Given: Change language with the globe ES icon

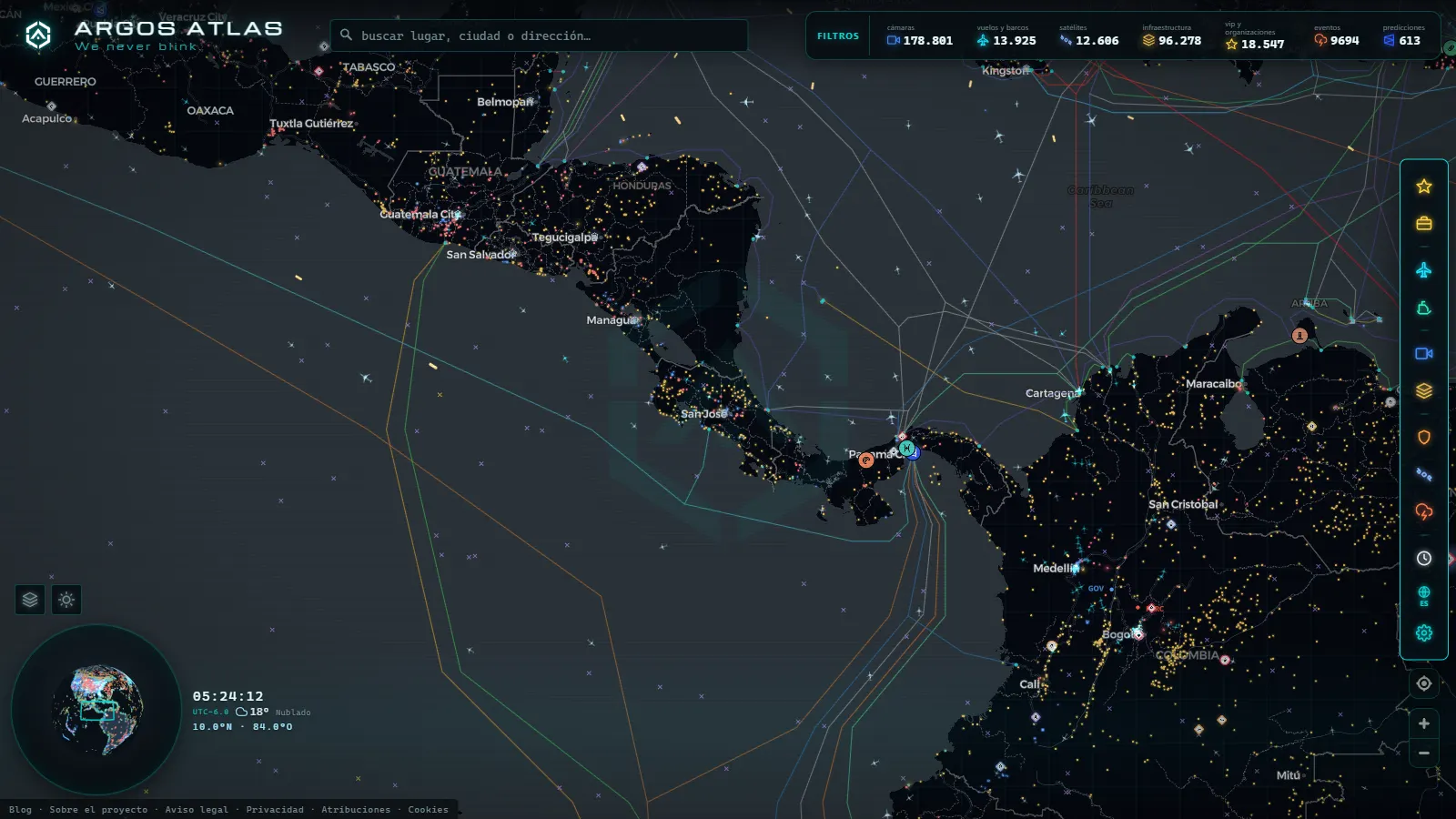Looking at the screenshot, I should pyautogui.click(x=1424, y=596).
